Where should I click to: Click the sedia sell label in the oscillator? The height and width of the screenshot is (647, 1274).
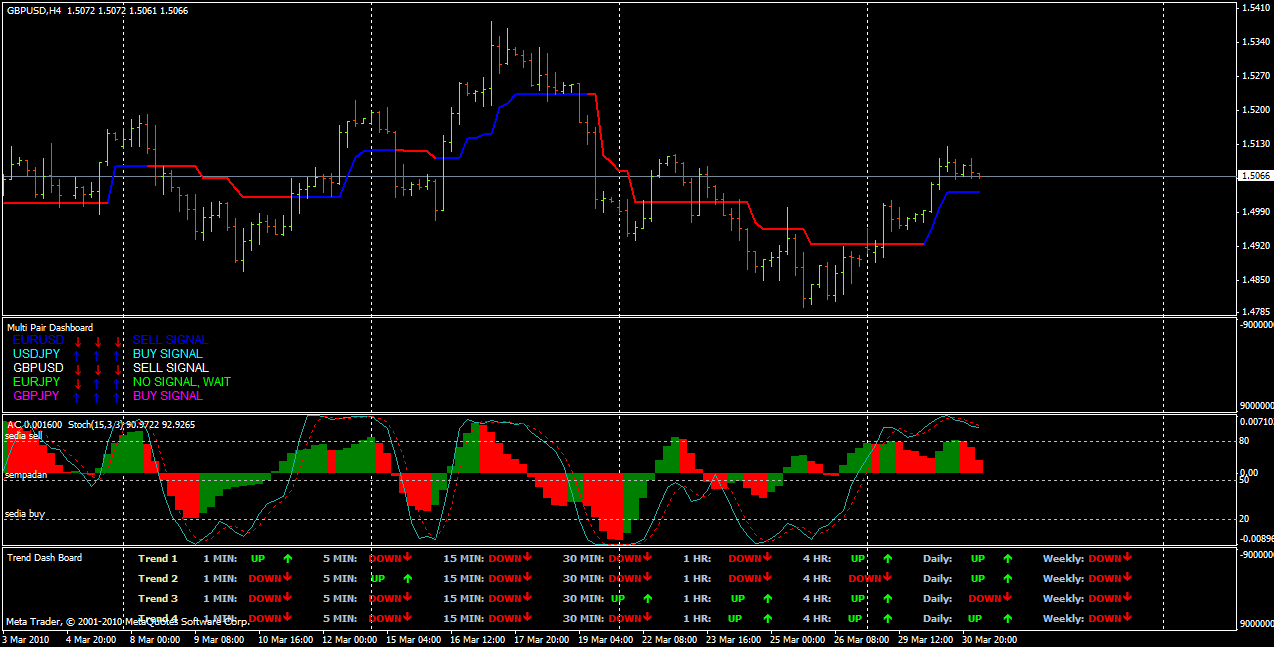tap(24, 437)
